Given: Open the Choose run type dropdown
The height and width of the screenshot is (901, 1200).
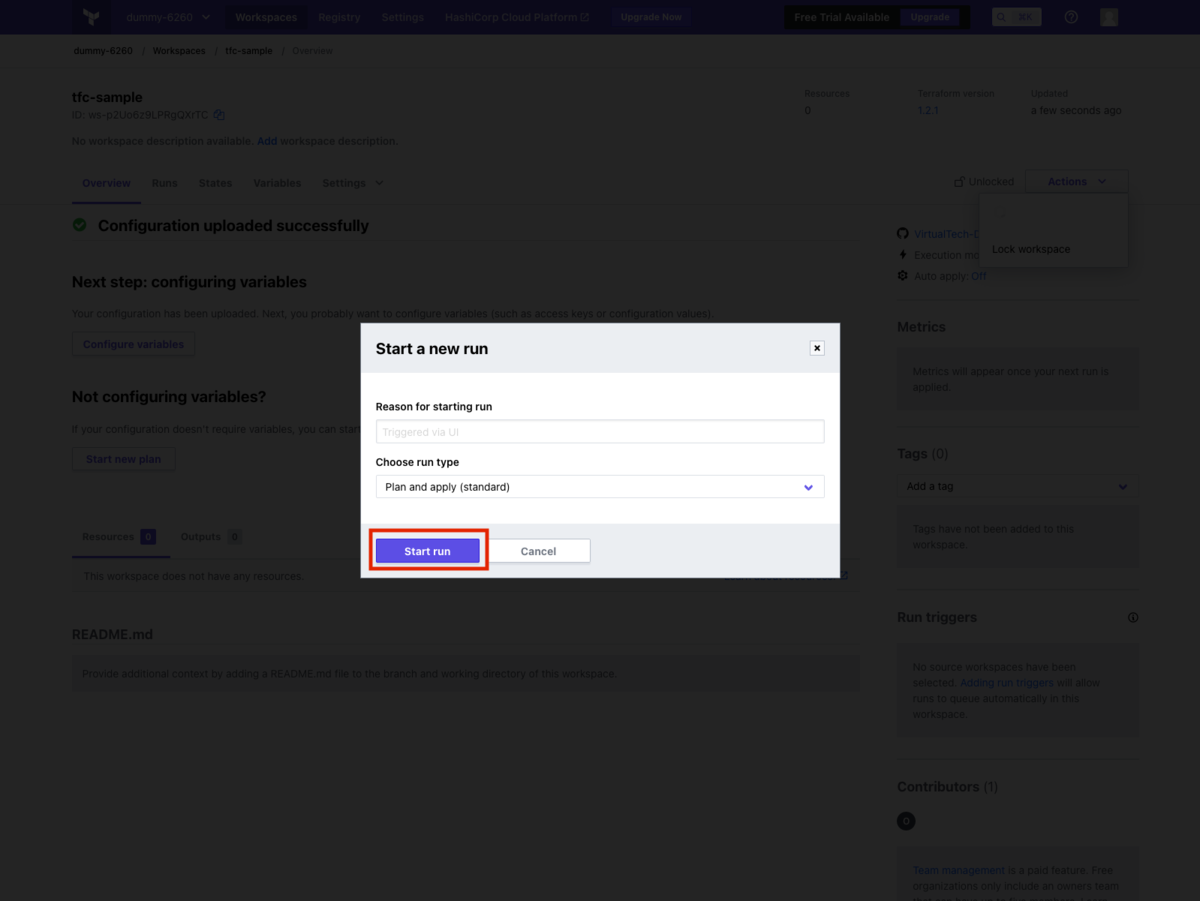Looking at the screenshot, I should [x=600, y=487].
